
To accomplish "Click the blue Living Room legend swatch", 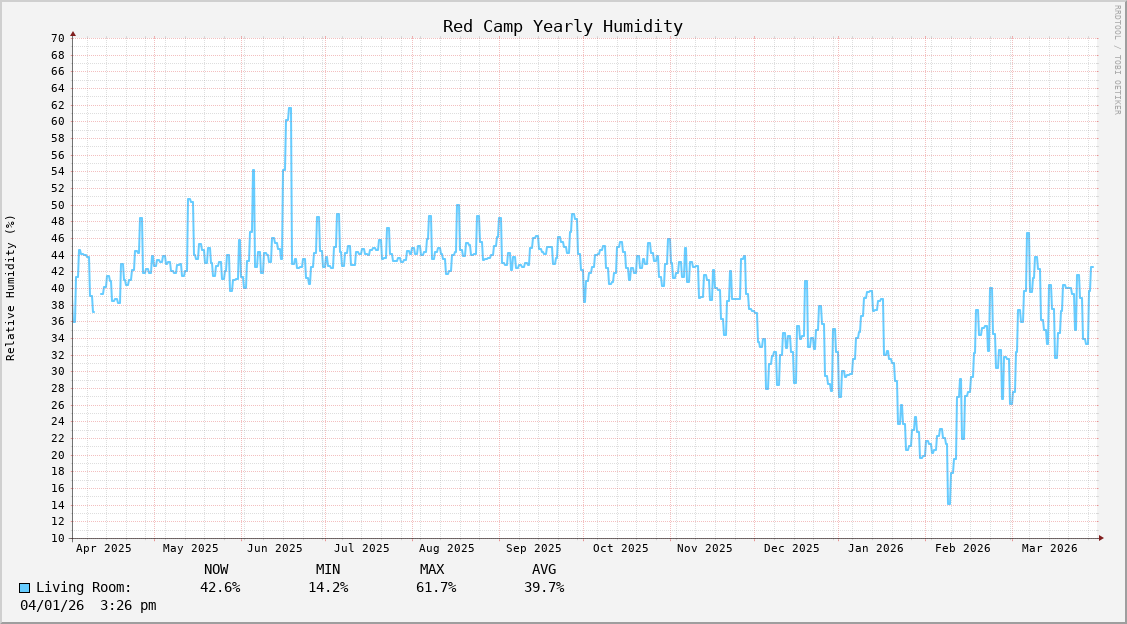I will click(25, 588).
